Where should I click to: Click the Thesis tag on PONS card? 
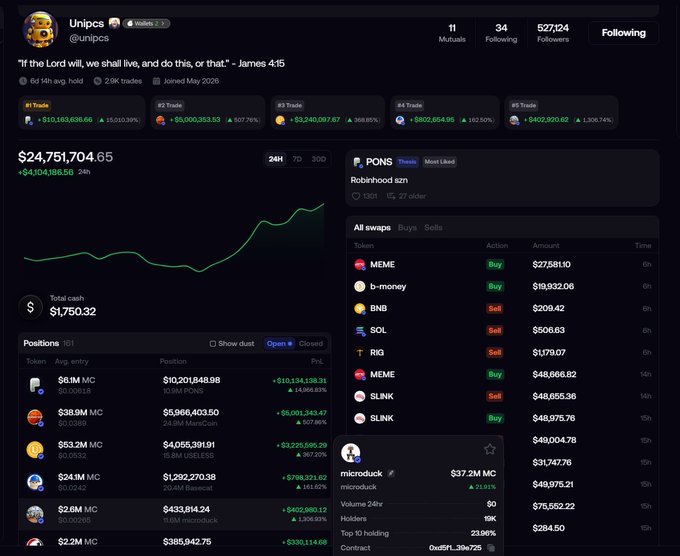coord(407,162)
